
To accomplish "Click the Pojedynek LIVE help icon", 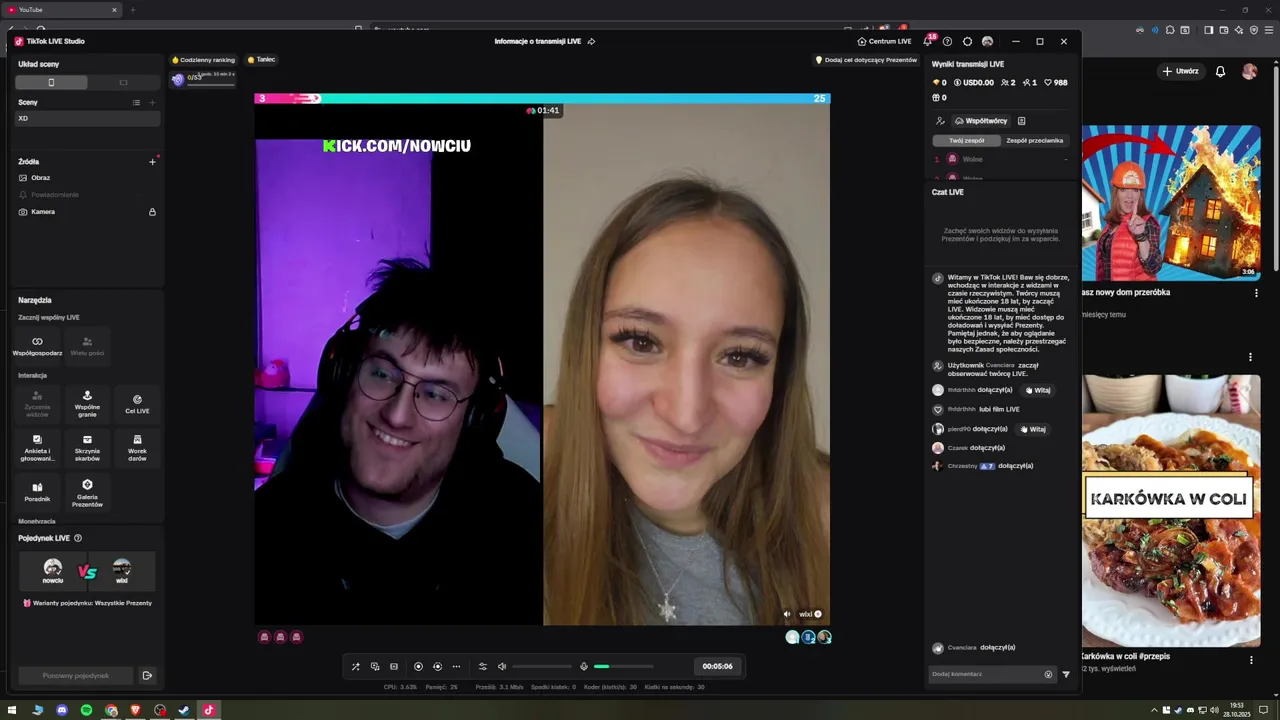I will pyautogui.click(x=78, y=538).
